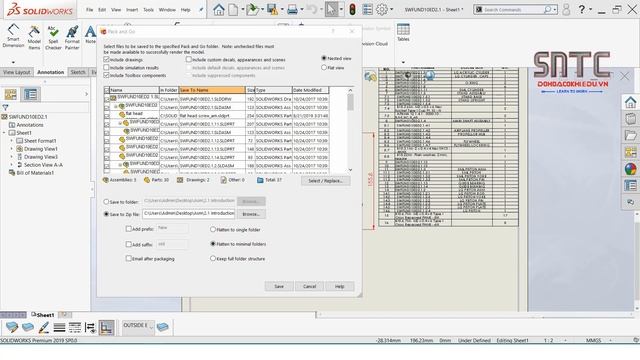
Task: Open the File Properties list icon
Action: 367,9
